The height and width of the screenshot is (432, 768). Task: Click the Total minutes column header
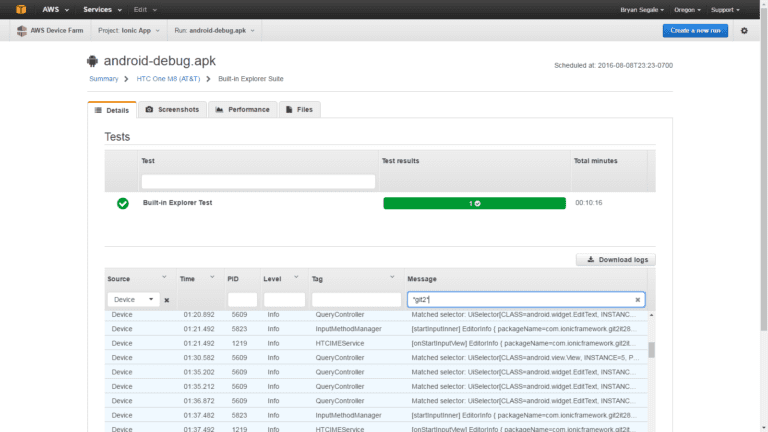(x=596, y=161)
